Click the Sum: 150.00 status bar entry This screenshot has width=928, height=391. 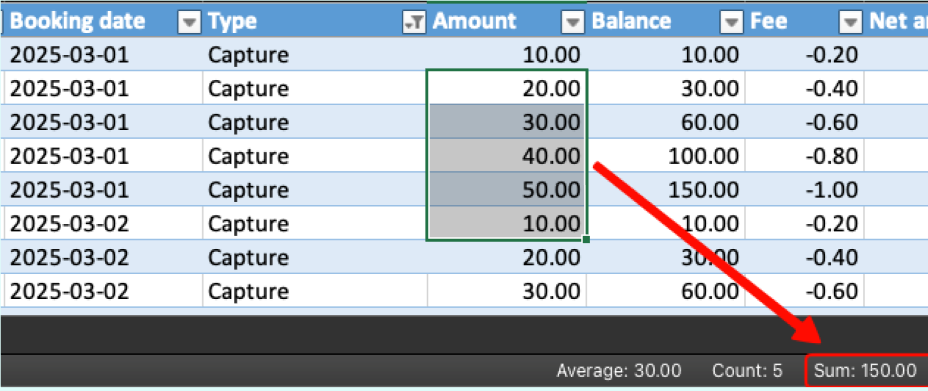click(x=865, y=371)
